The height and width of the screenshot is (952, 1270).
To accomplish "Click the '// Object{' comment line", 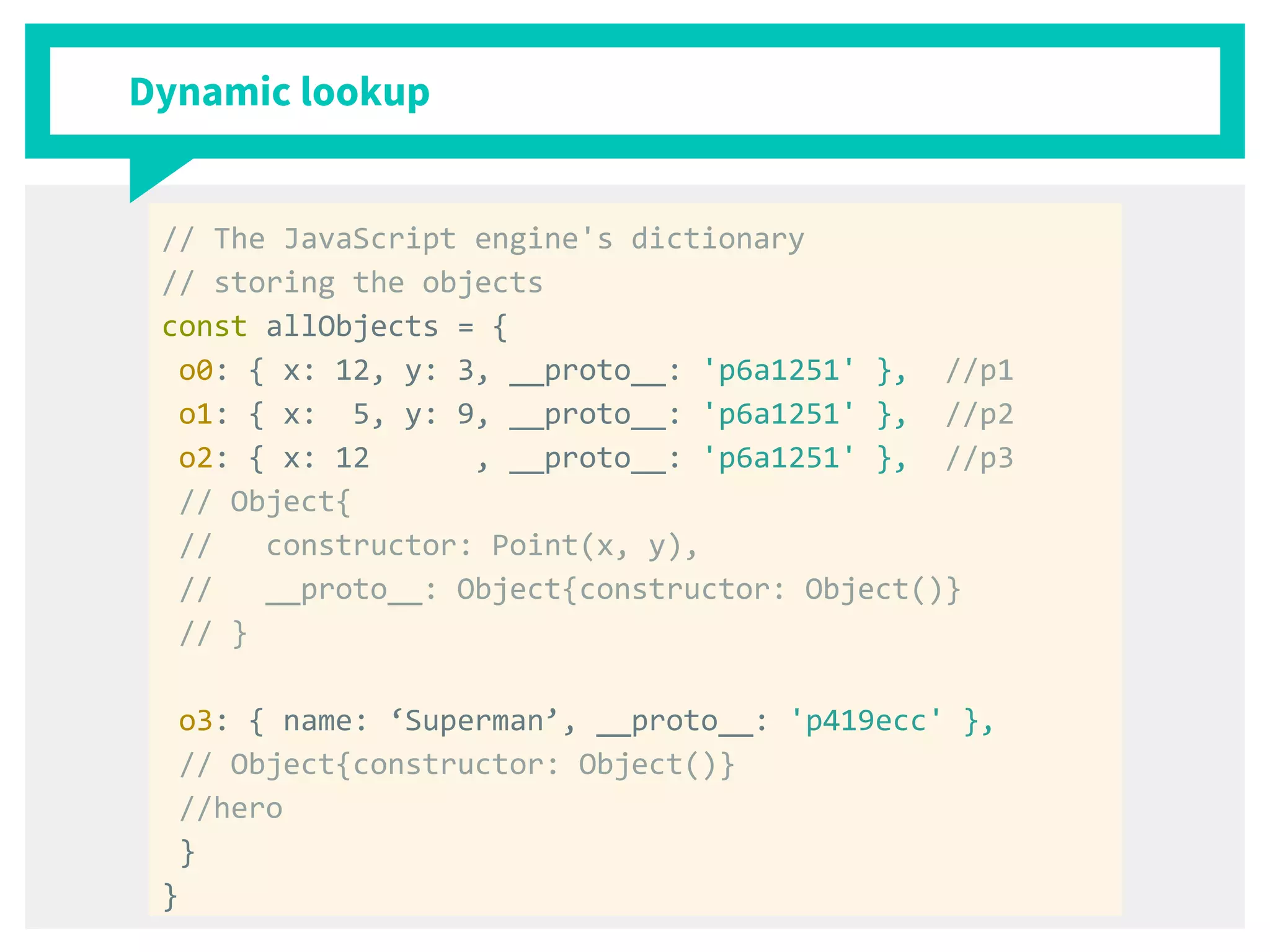I will tap(265, 501).
